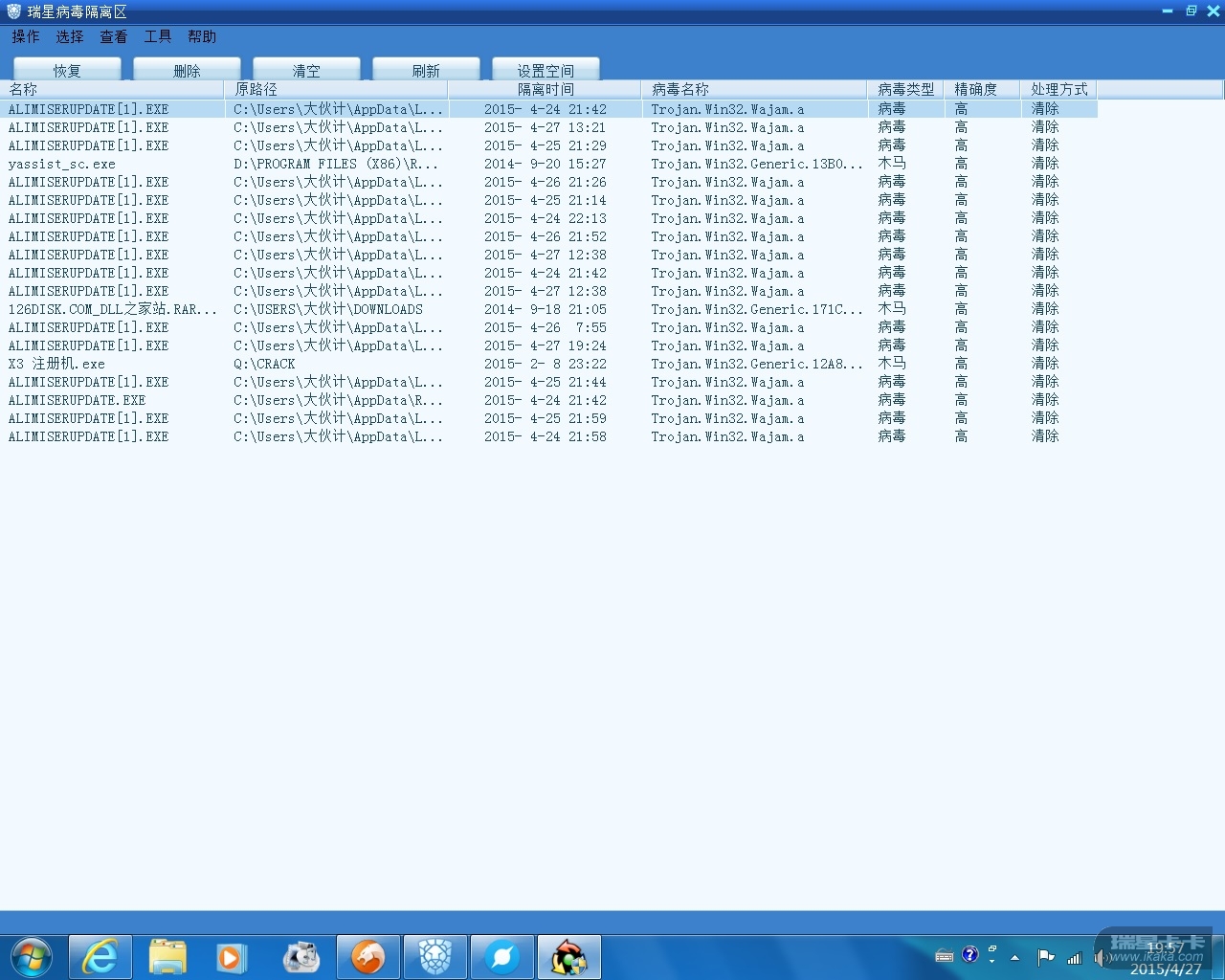The width and height of the screenshot is (1225, 980).
Task: Click the blue help question-mark tray icon
Action: click(970, 954)
